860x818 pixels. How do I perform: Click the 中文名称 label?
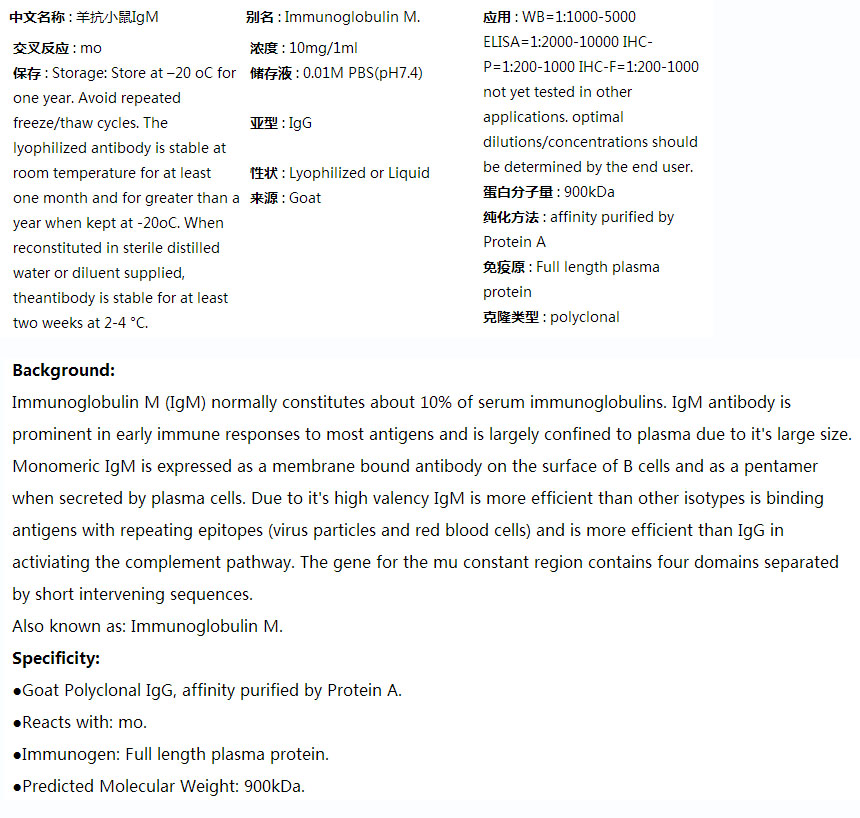39,17
